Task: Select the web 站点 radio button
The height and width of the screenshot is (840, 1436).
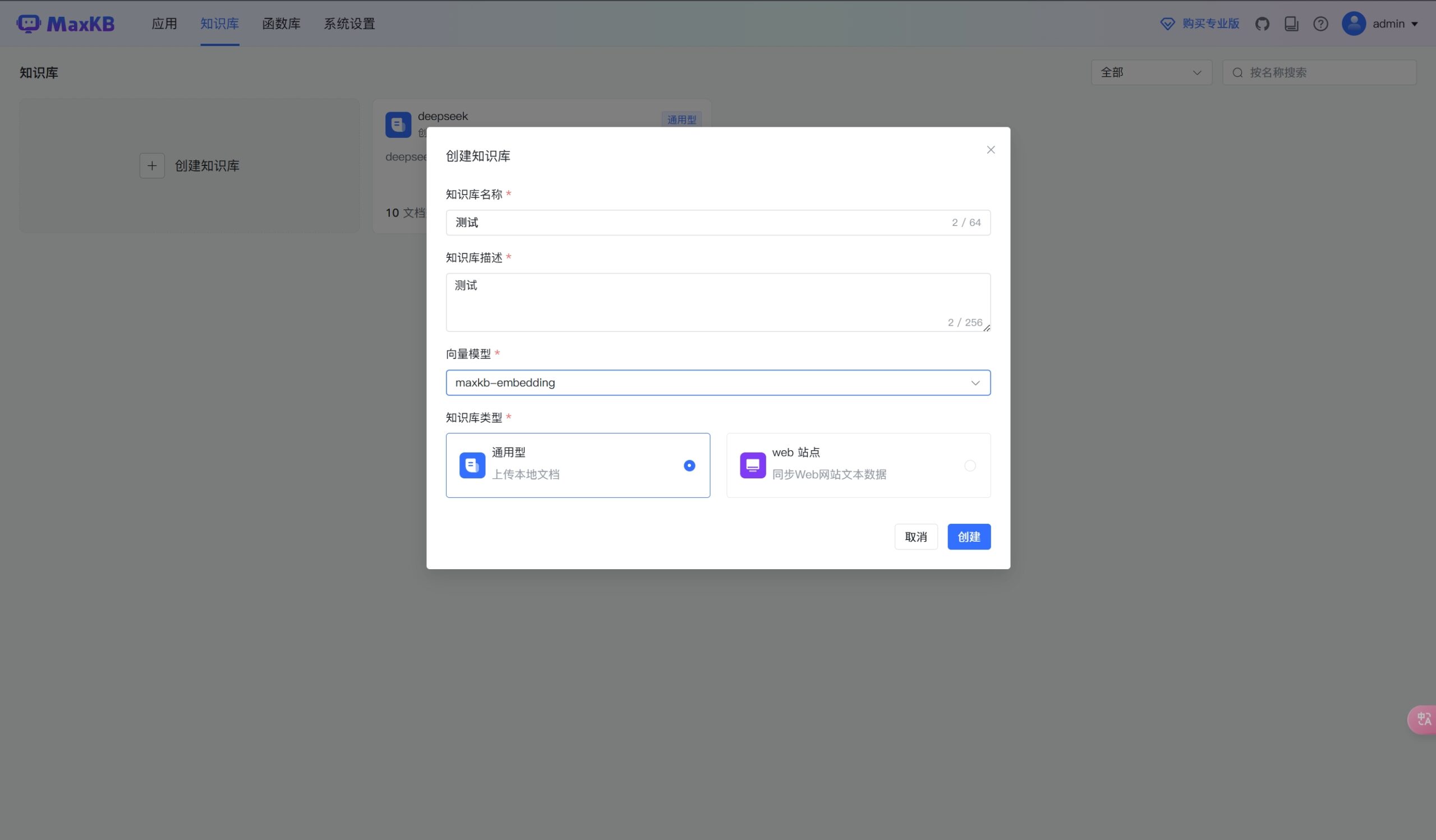Action: point(970,466)
